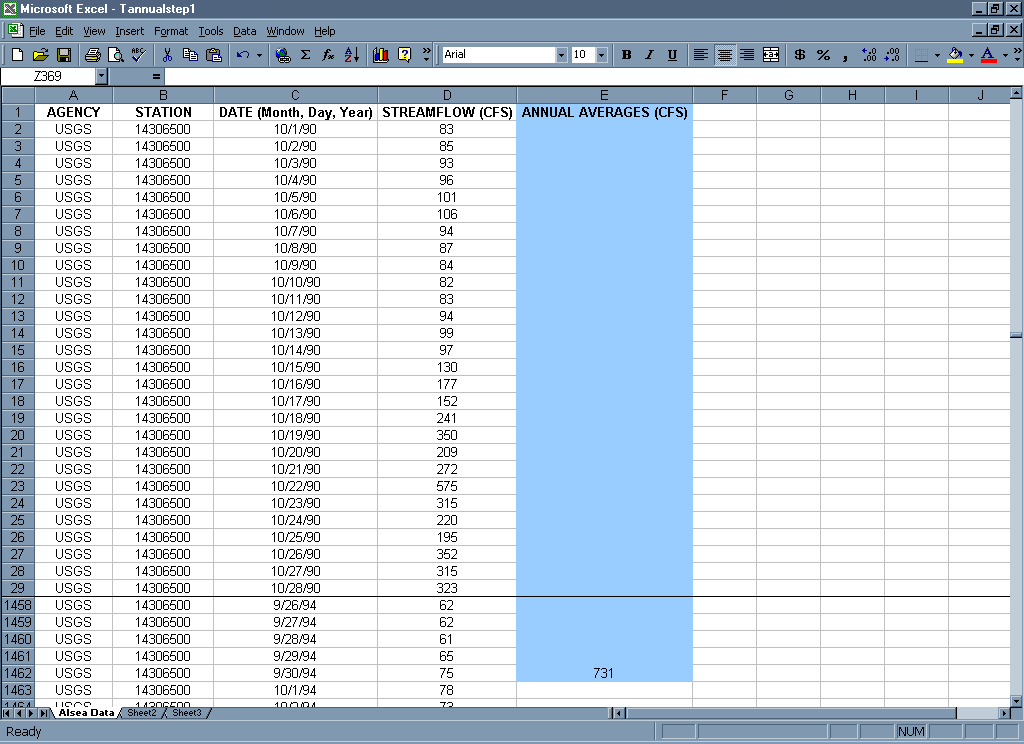The width and height of the screenshot is (1024, 744).
Task: Switch to the Sheet2 tab
Action: 141,713
